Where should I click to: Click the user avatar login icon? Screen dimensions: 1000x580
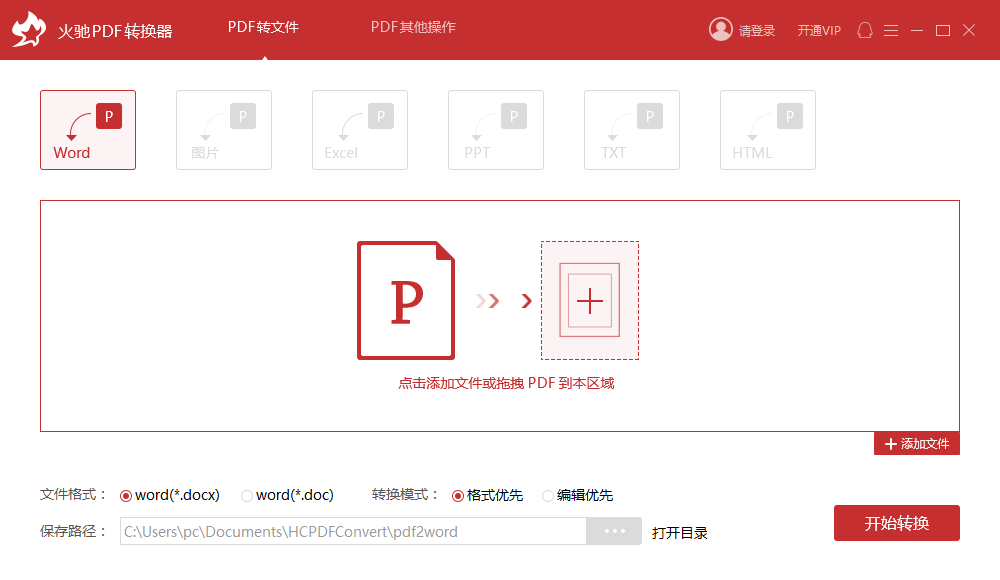[721, 29]
